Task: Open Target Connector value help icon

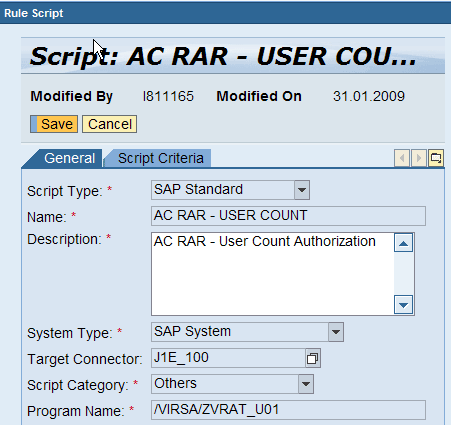Action: (x=313, y=359)
